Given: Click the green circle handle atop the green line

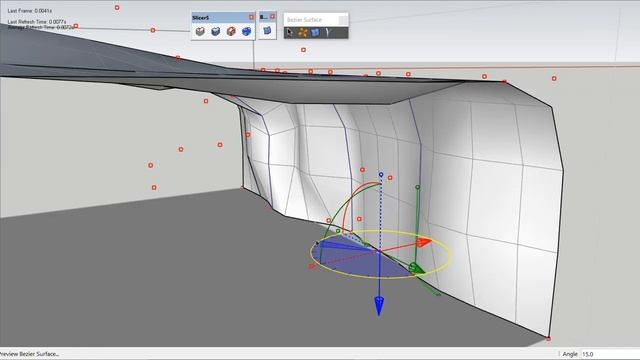Looking at the screenshot, I should coord(418,187).
